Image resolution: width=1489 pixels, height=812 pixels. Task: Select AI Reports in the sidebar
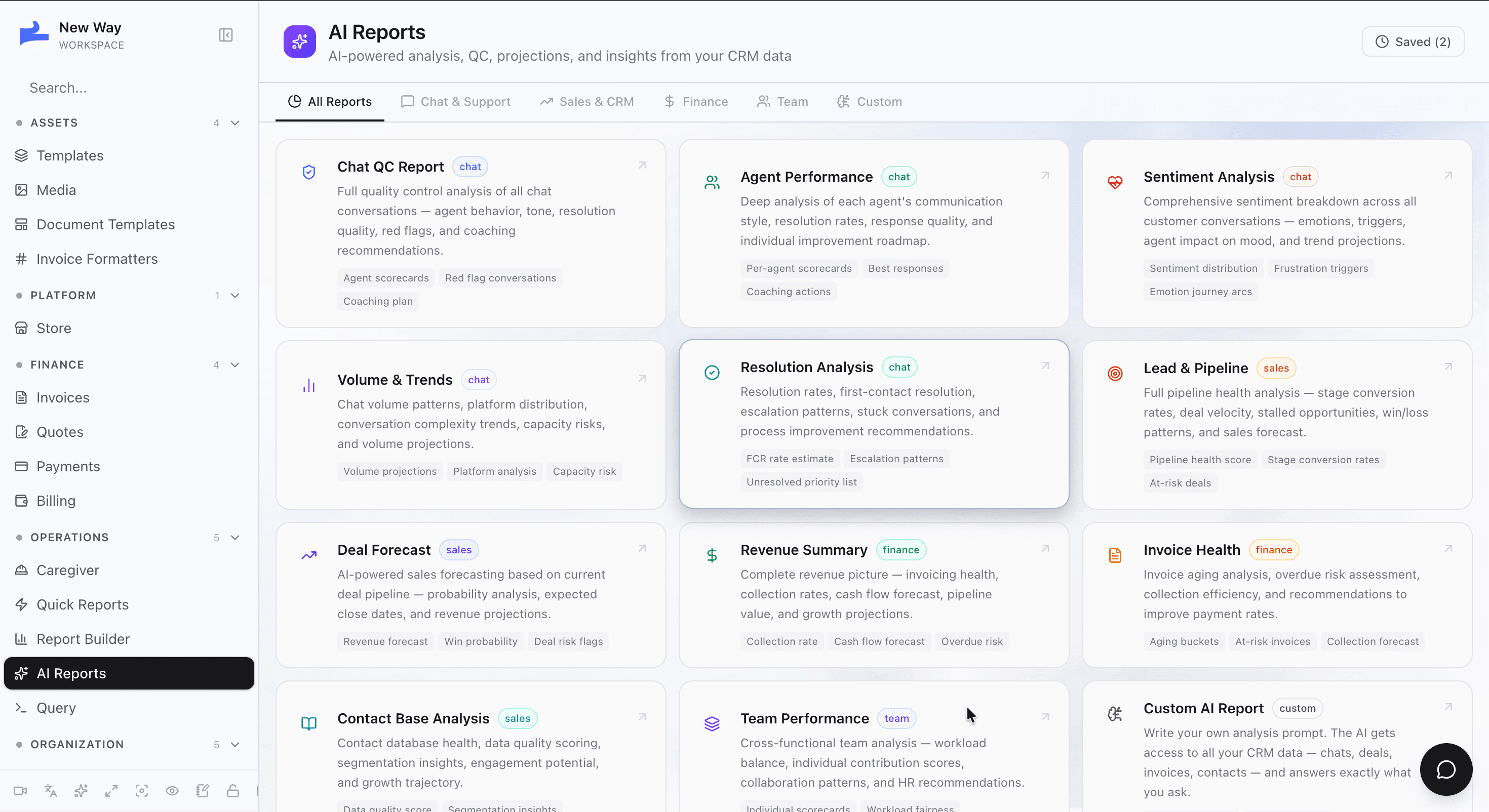pos(129,673)
